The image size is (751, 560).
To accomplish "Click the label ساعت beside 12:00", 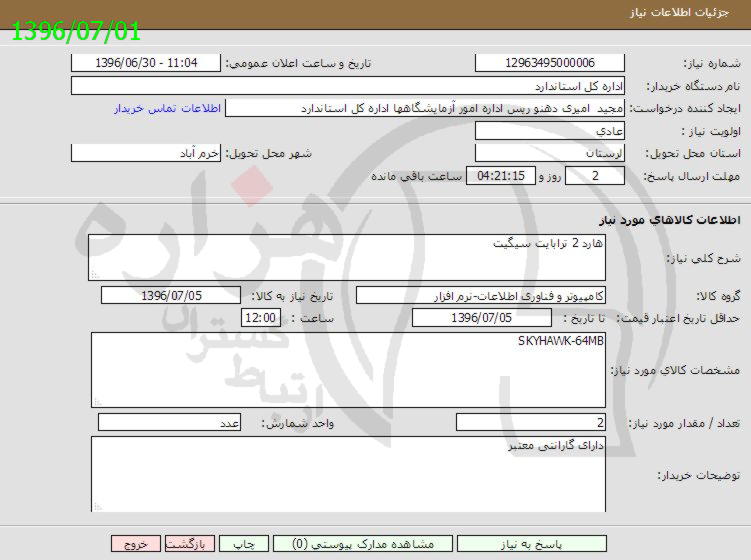I will pyautogui.click(x=313, y=318).
